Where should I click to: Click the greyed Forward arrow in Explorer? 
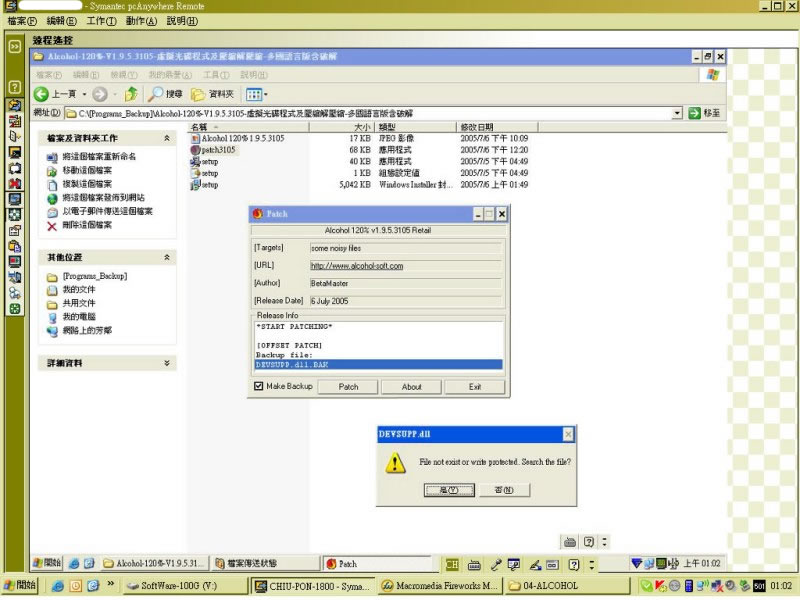[100, 94]
